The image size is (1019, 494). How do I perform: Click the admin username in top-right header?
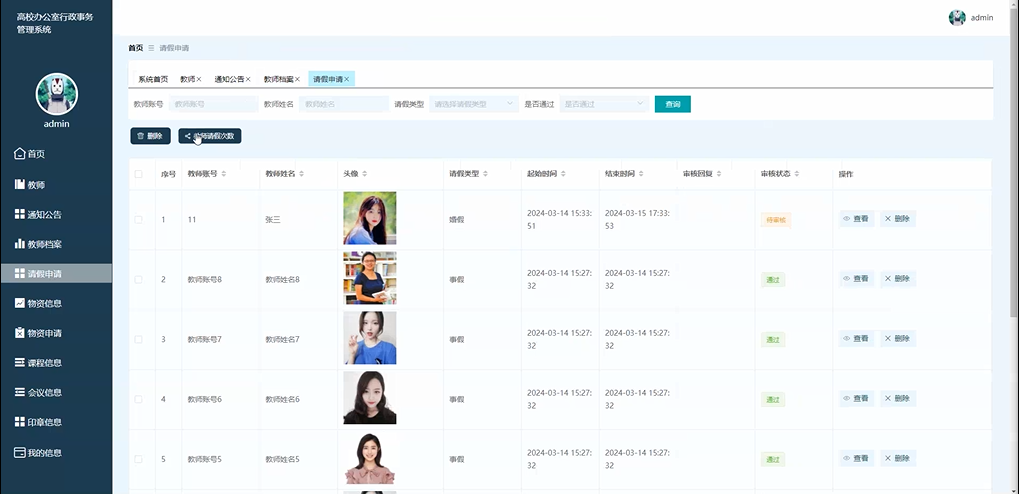tap(982, 18)
